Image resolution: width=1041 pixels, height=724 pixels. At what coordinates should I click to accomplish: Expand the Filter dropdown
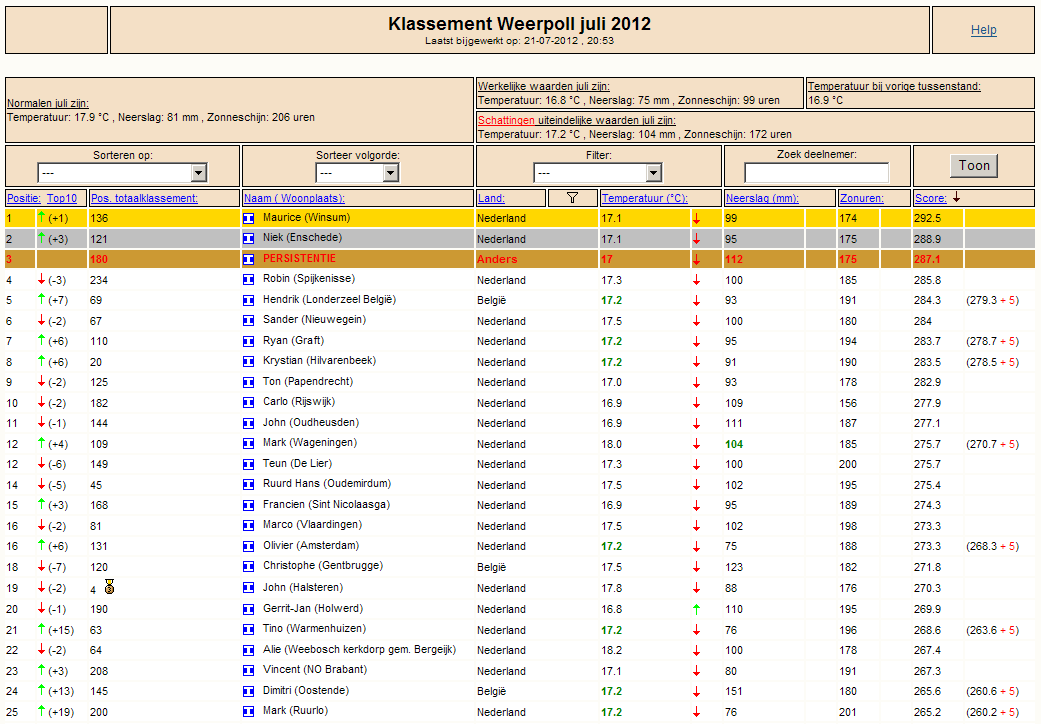[x=598, y=173]
